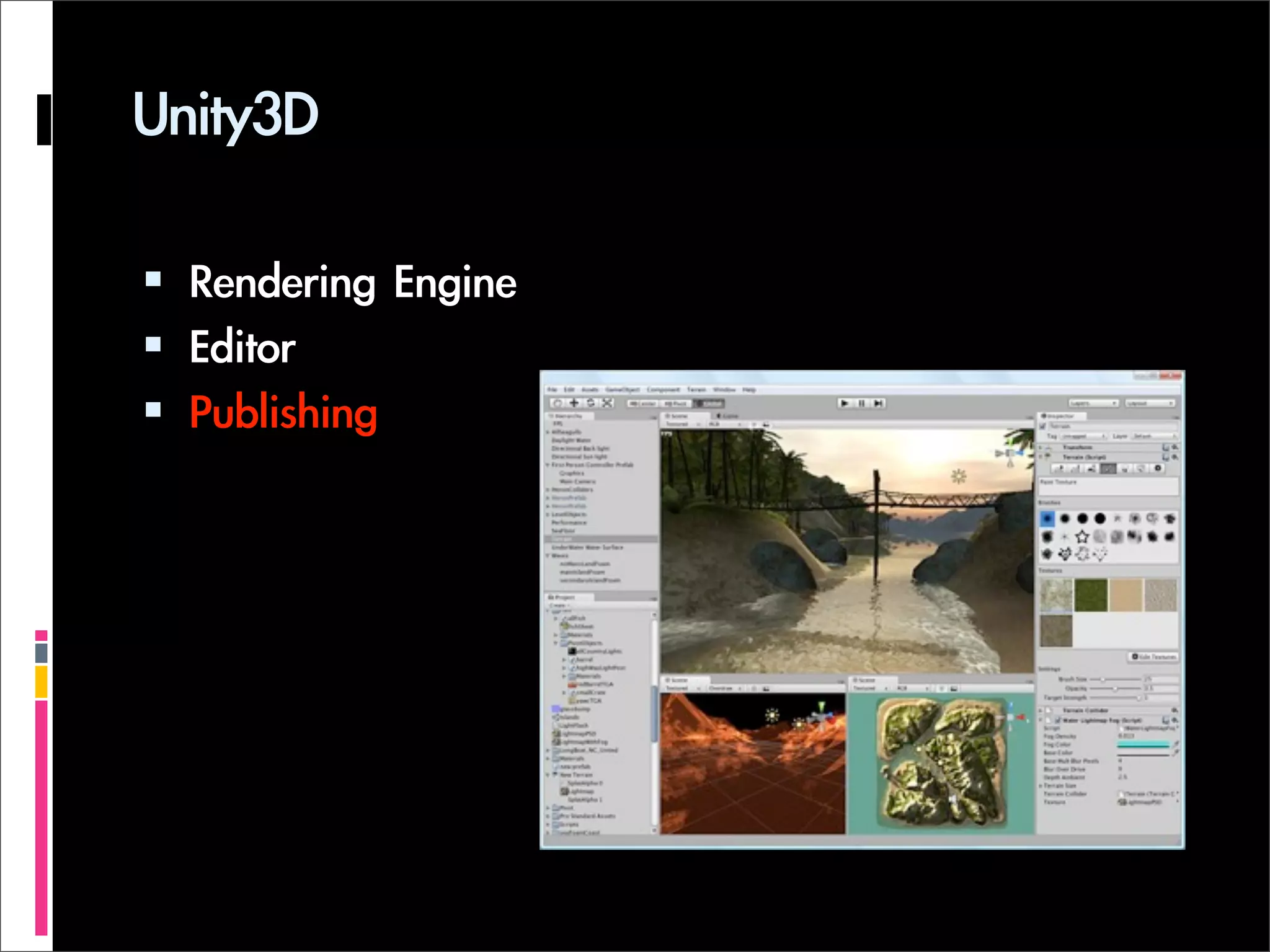The width and height of the screenshot is (1270, 952).
Task: Open the Layers dropdown in toolbar
Action: [x=1093, y=403]
